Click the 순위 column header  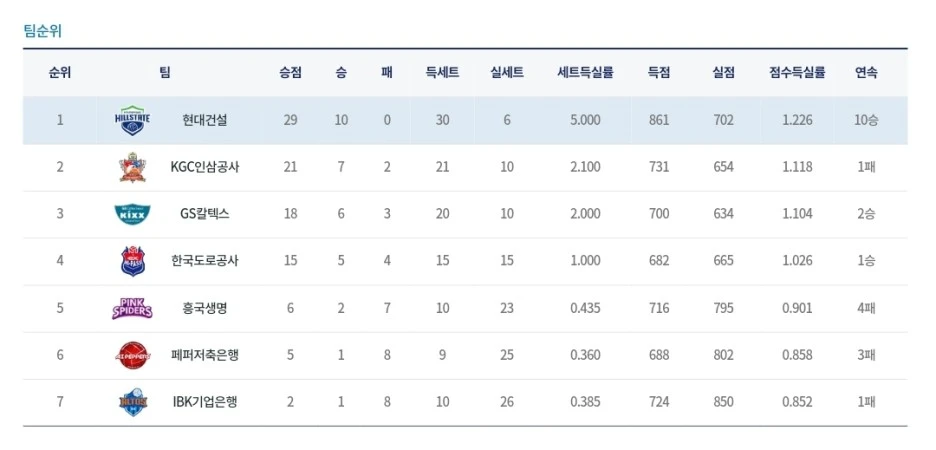pyautogui.click(x=60, y=73)
